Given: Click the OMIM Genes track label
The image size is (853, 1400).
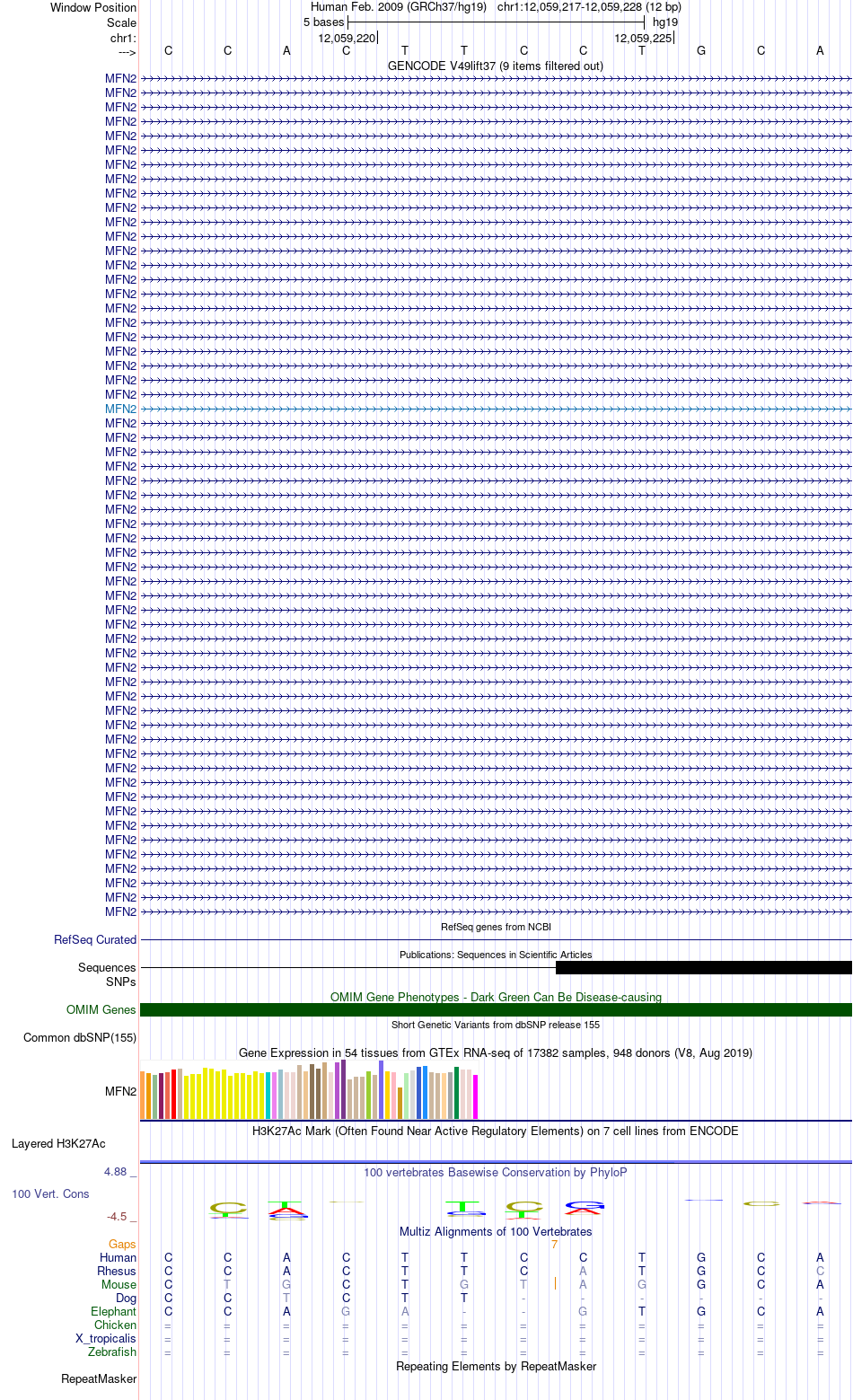Looking at the screenshot, I should pos(101,1009).
